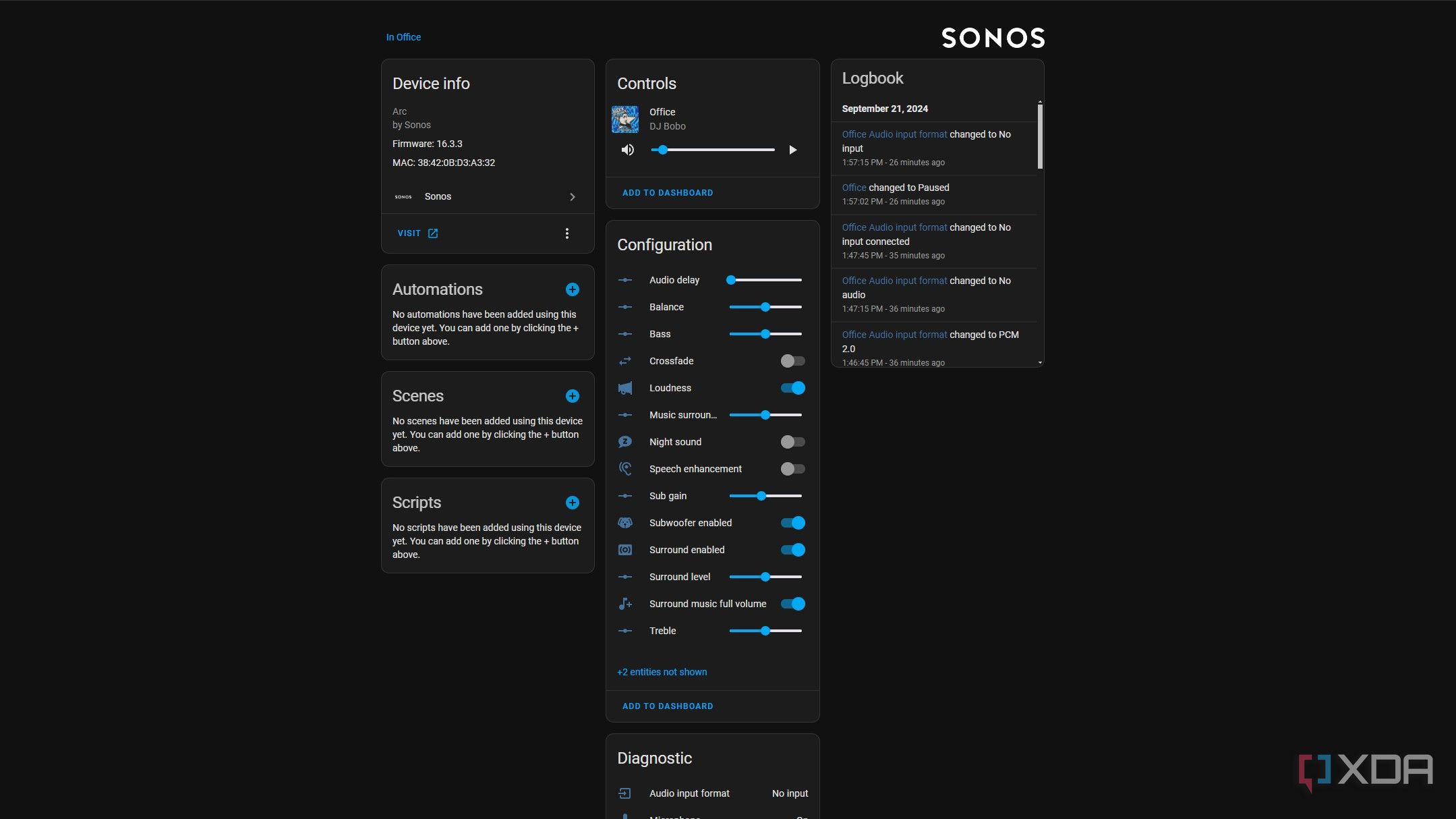The image size is (1456, 819).
Task: Enable the Speech enhancement toggle
Action: pos(793,469)
